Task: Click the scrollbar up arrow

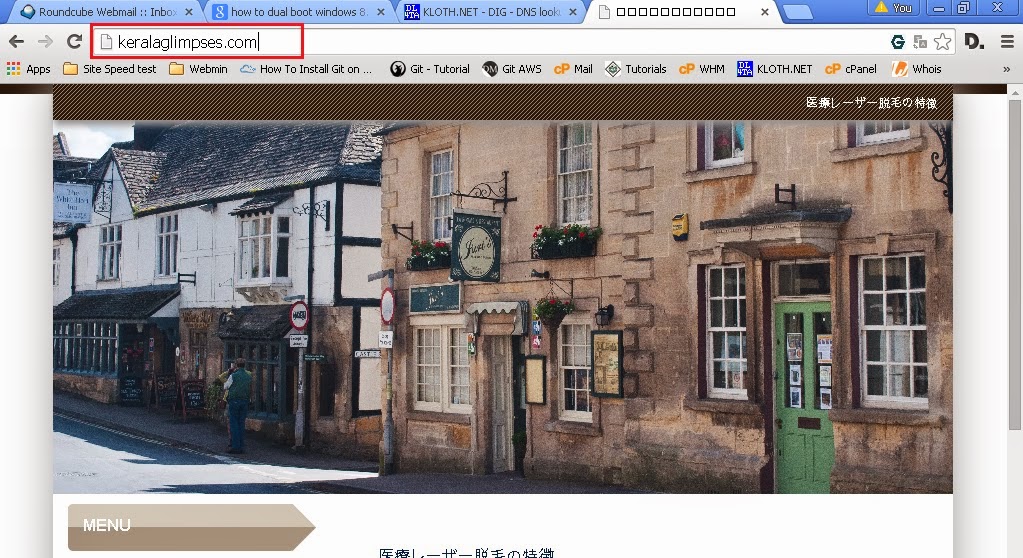Action: [x=1015, y=92]
